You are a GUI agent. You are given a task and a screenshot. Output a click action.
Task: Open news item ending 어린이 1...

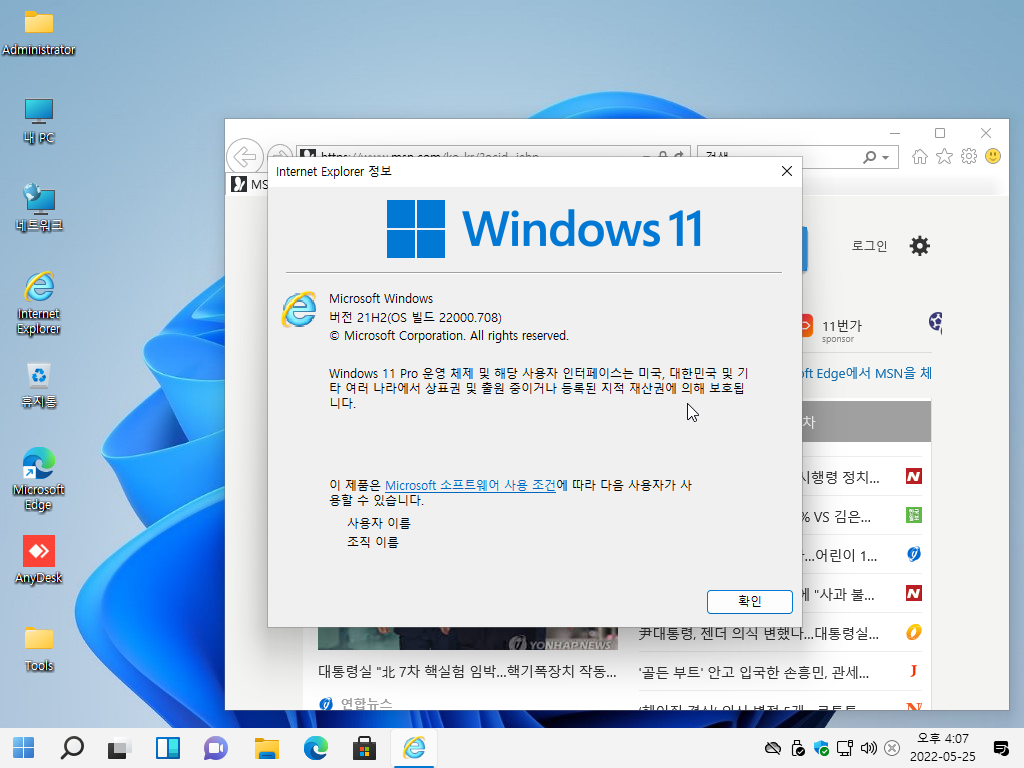(x=840, y=556)
